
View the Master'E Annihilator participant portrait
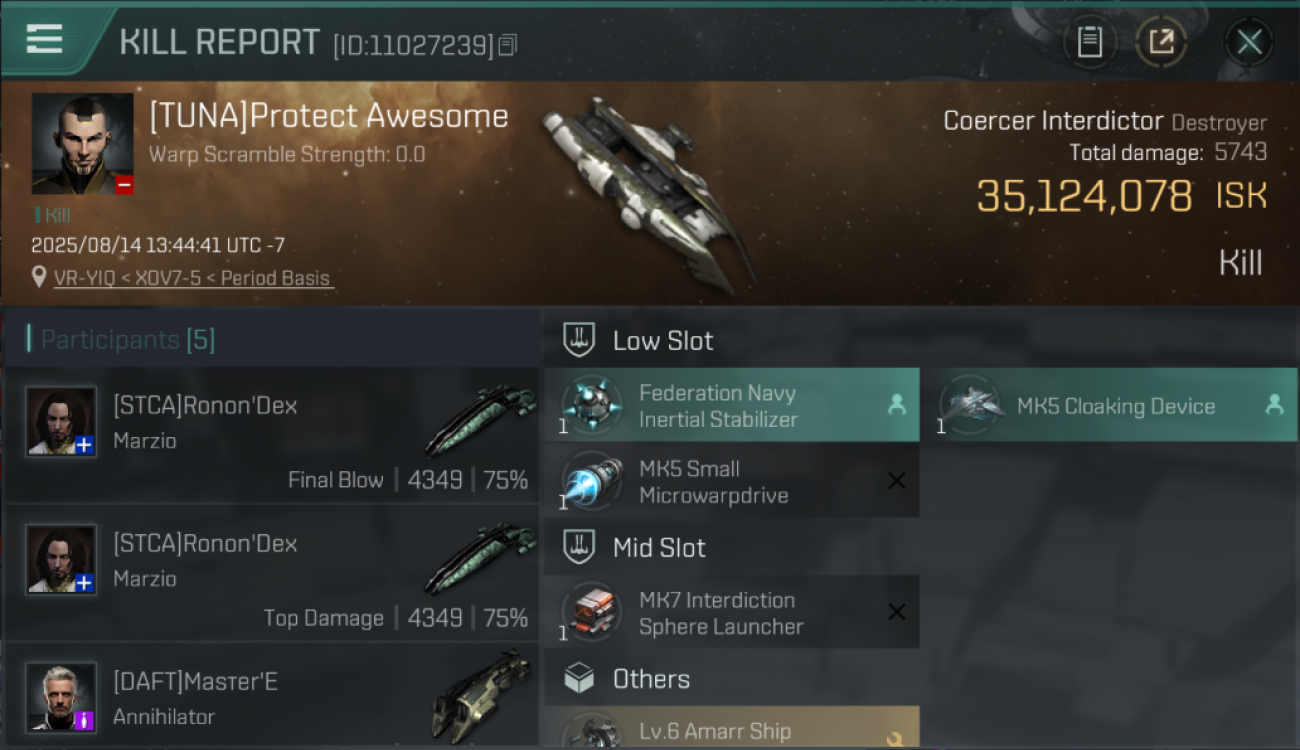[x=61, y=696]
